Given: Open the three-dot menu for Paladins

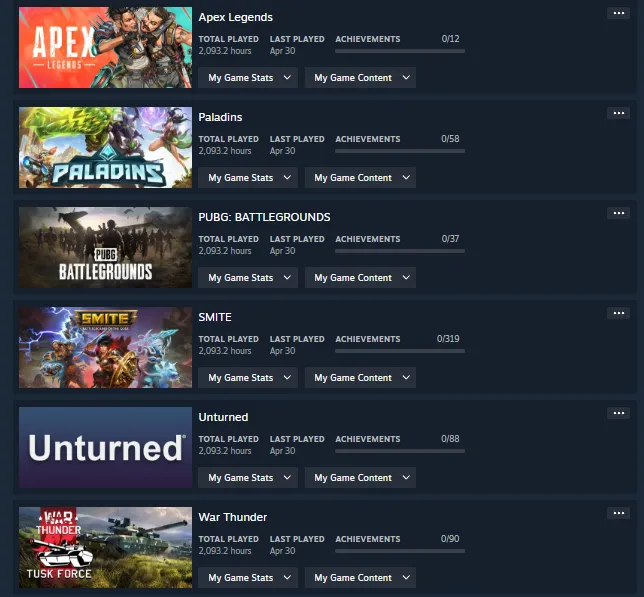Looking at the screenshot, I should click(618, 113).
